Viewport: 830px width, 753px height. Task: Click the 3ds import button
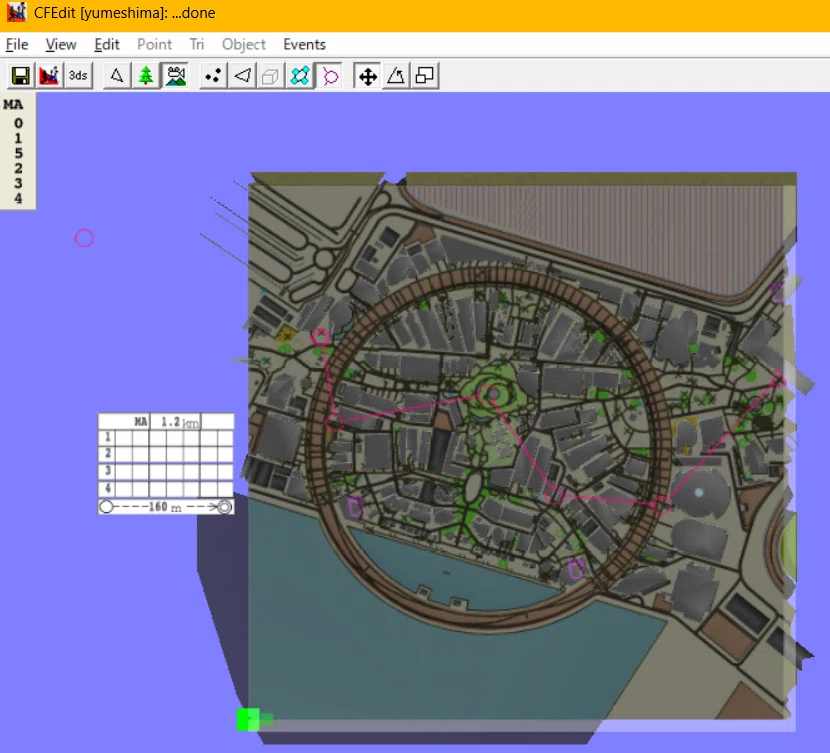pos(78,76)
